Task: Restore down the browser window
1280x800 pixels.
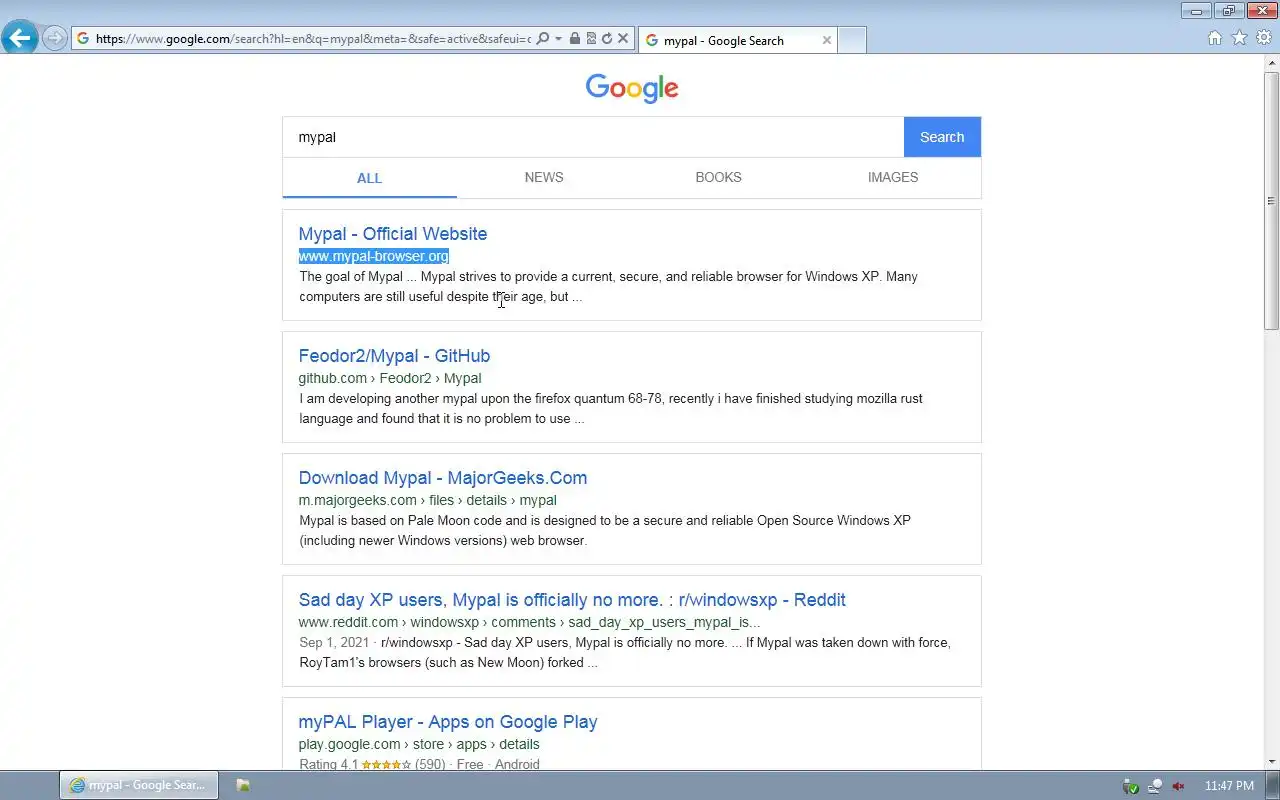Action: pos(1229,11)
